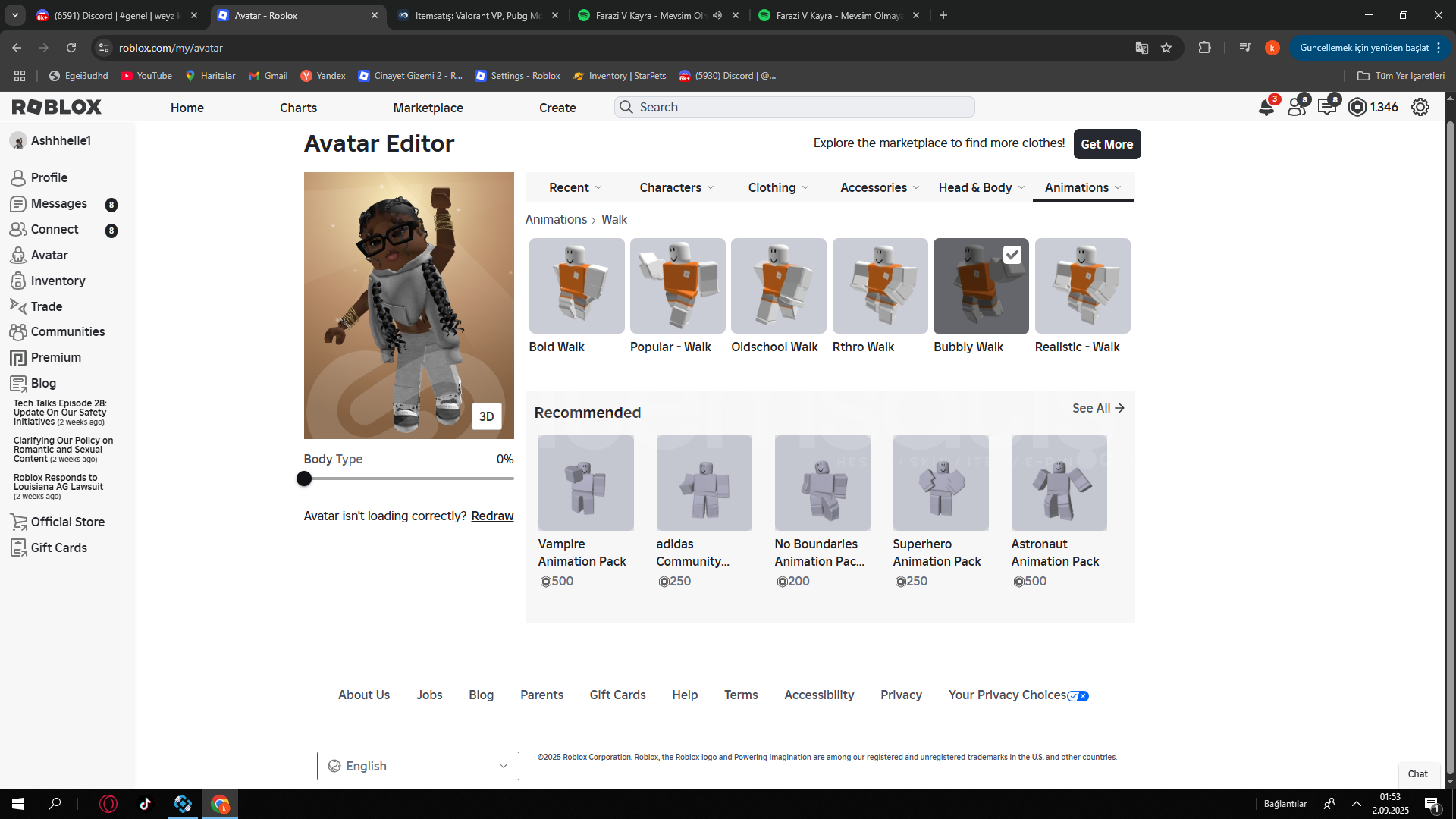Click the search magnifier icon
This screenshot has height=819, width=1456.
point(626,107)
